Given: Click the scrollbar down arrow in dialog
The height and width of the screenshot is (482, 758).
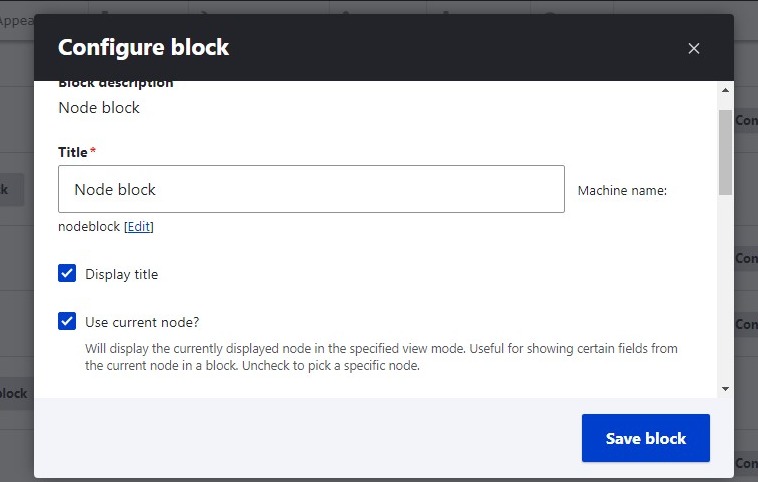Looking at the screenshot, I should (725, 388).
